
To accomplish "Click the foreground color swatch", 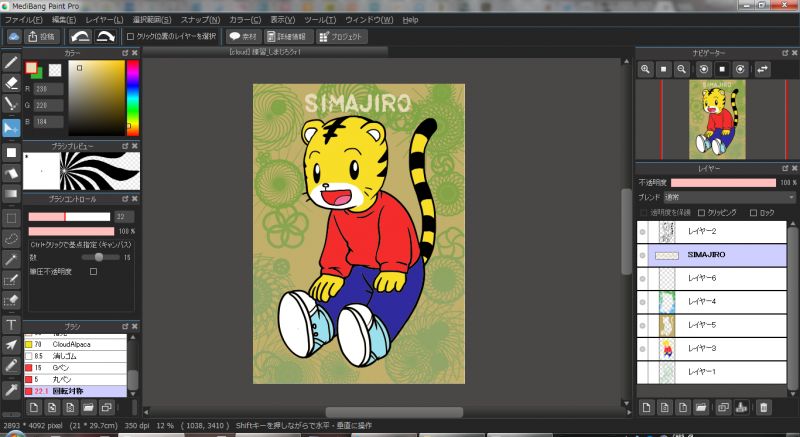I will [x=31, y=68].
